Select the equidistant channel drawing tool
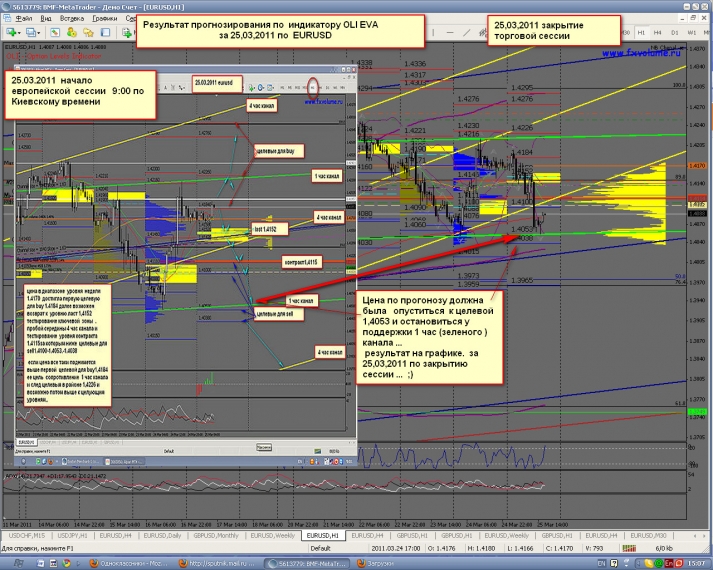The width and height of the screenshot is (713, 570). 482,33
